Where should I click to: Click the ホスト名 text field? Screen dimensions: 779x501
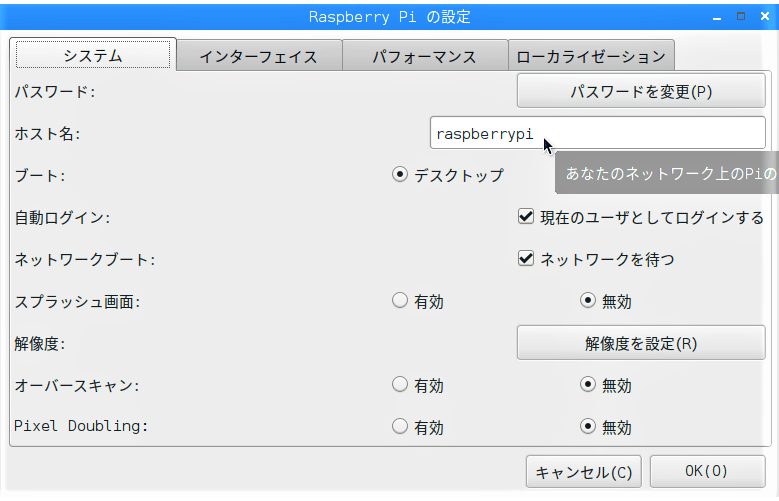point(598,133)
